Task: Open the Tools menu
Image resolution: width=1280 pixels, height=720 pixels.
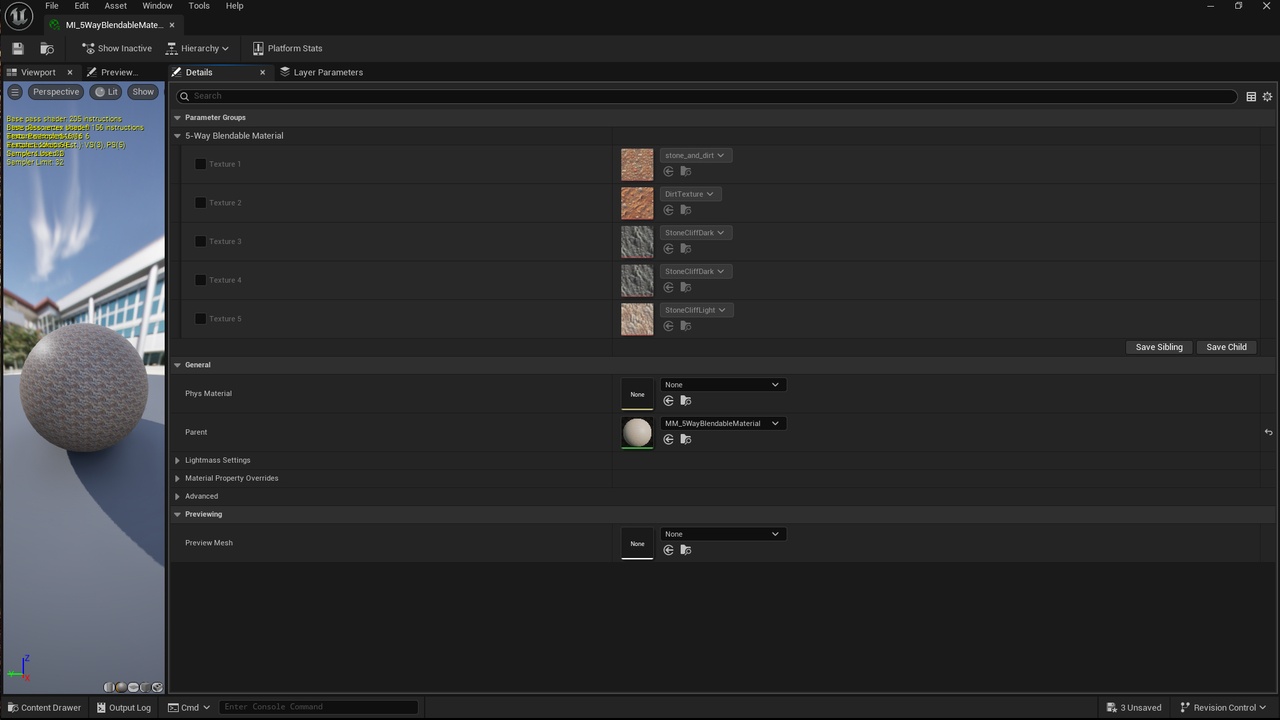Action: pyautogui.click(x=199, y=6)
